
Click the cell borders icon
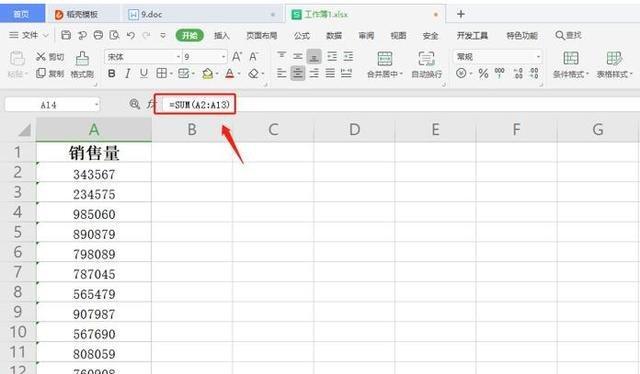click(162, 73)
